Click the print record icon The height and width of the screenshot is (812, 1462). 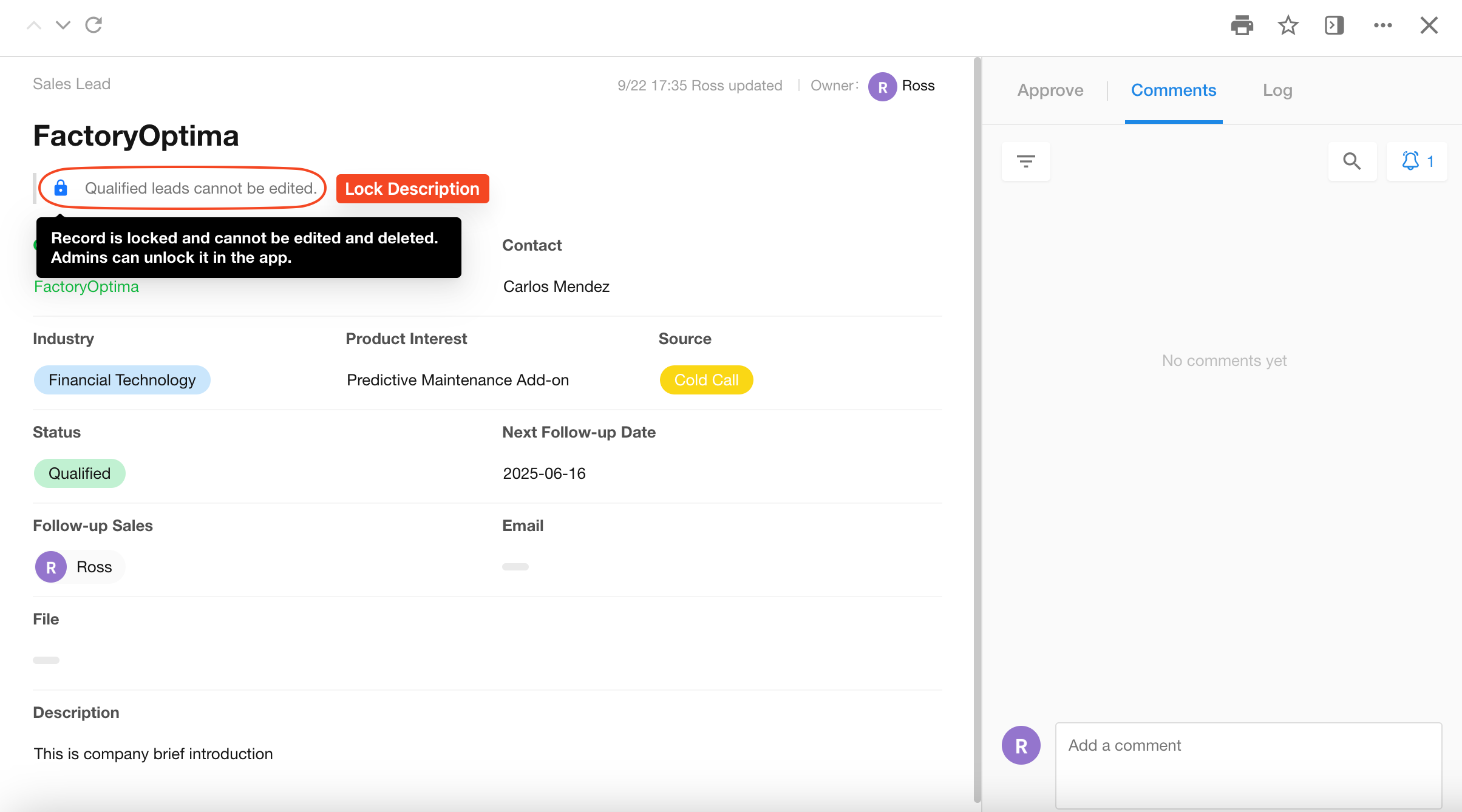1242,25
